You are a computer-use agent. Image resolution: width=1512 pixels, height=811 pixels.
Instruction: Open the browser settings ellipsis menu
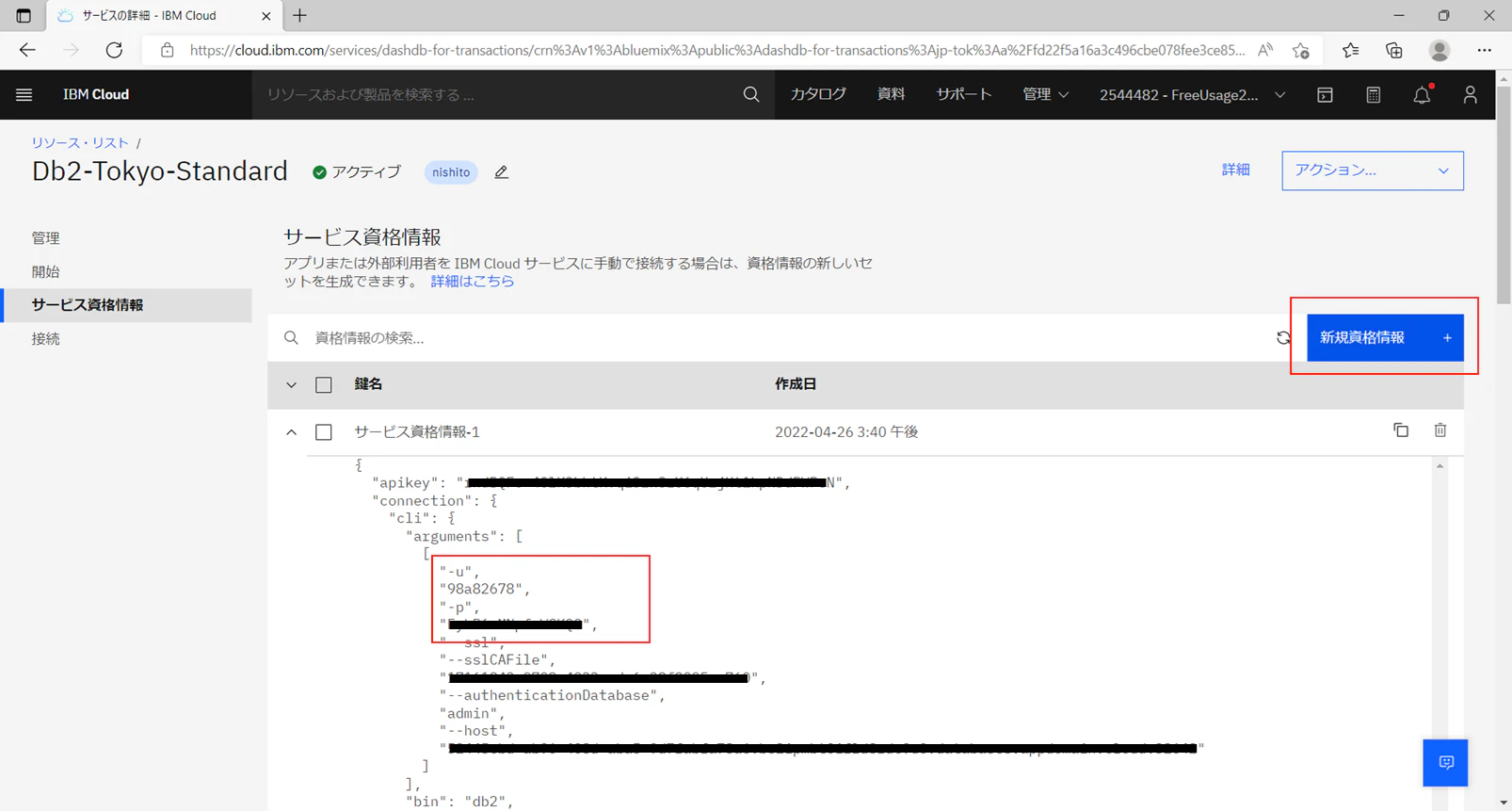coord(1485,50)
